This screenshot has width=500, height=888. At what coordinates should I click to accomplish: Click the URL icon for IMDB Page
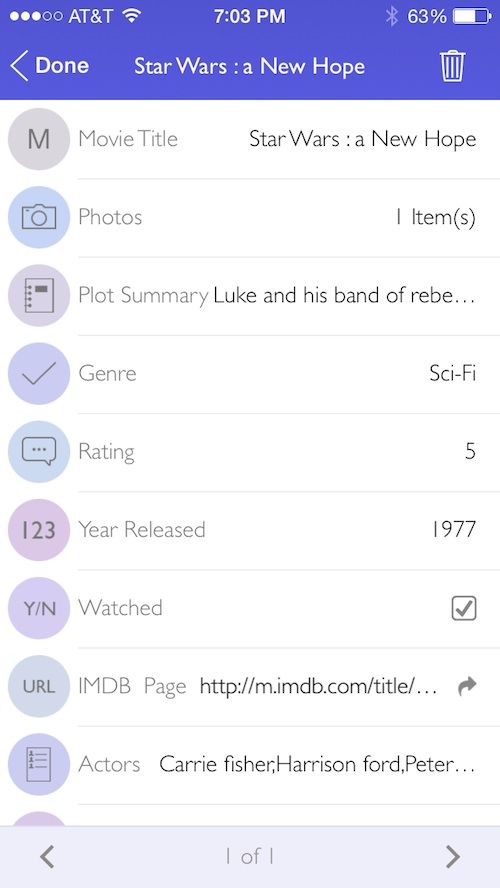click(39, 686)
